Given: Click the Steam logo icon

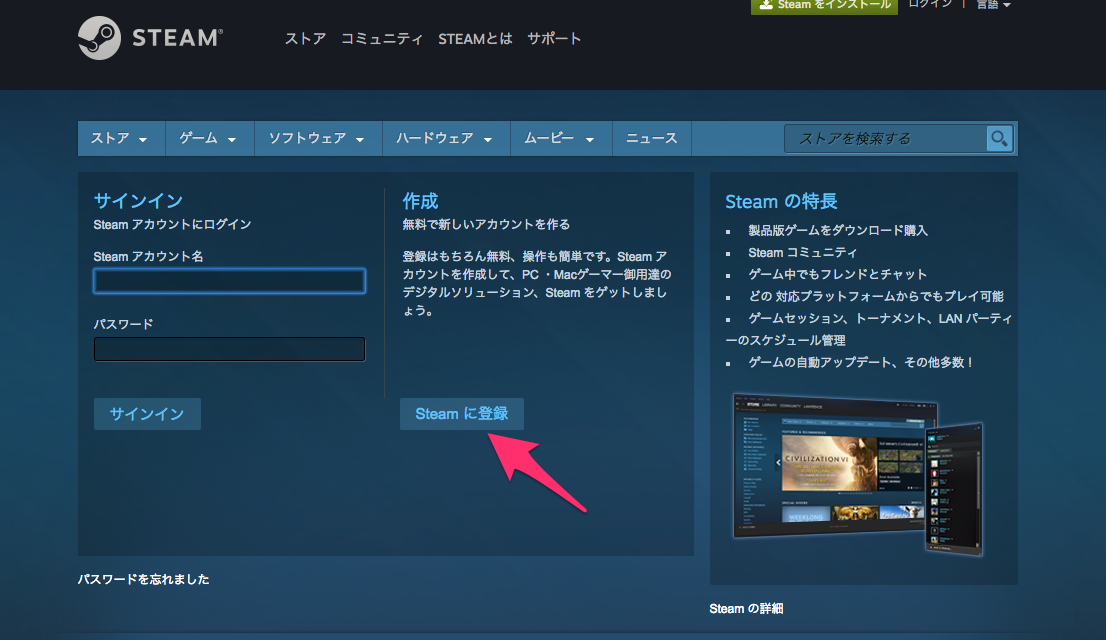Looking at the screenshot, I should (x=99, y=38).
